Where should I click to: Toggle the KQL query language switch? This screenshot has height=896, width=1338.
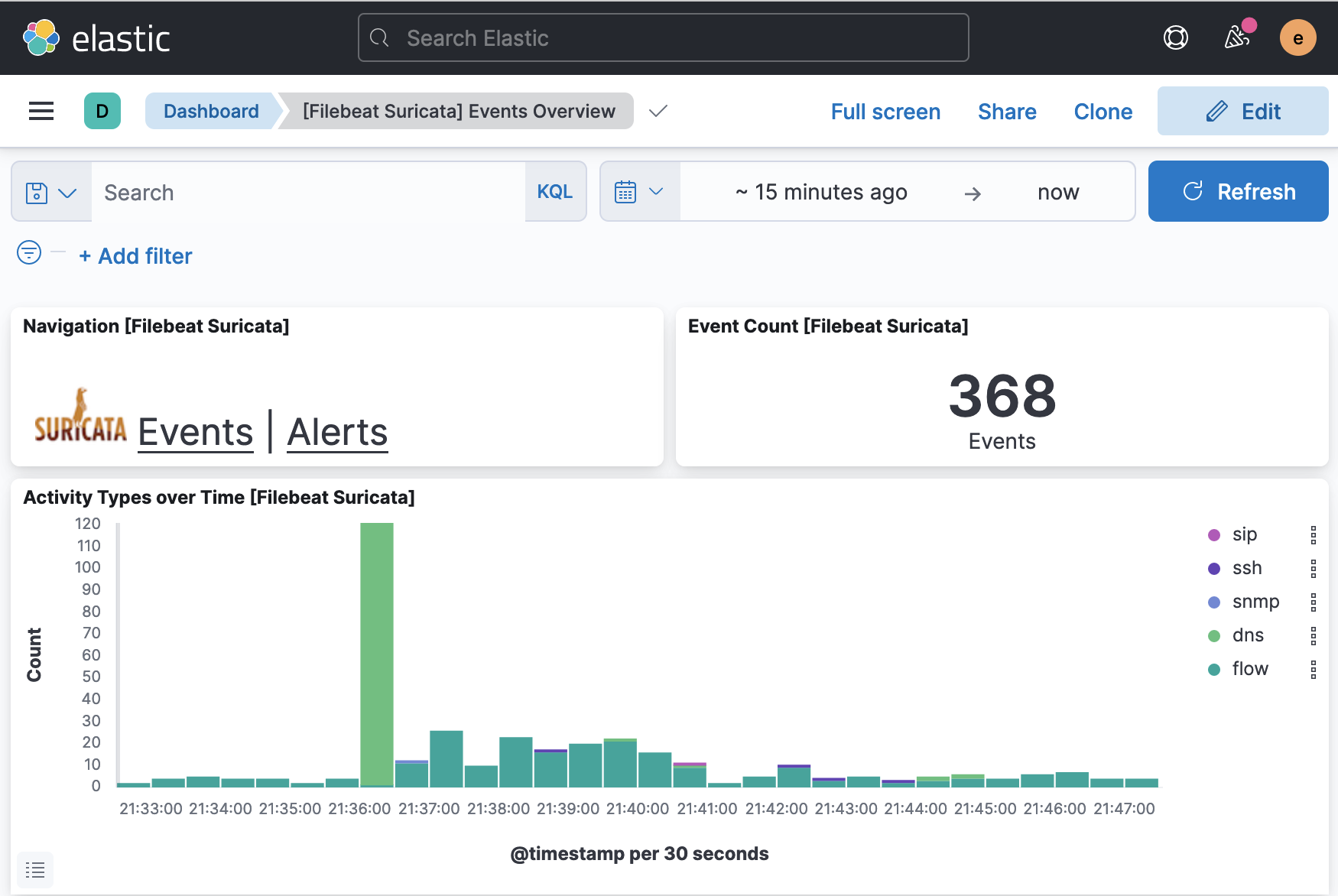pyautogui.click(x=554, y=192)
